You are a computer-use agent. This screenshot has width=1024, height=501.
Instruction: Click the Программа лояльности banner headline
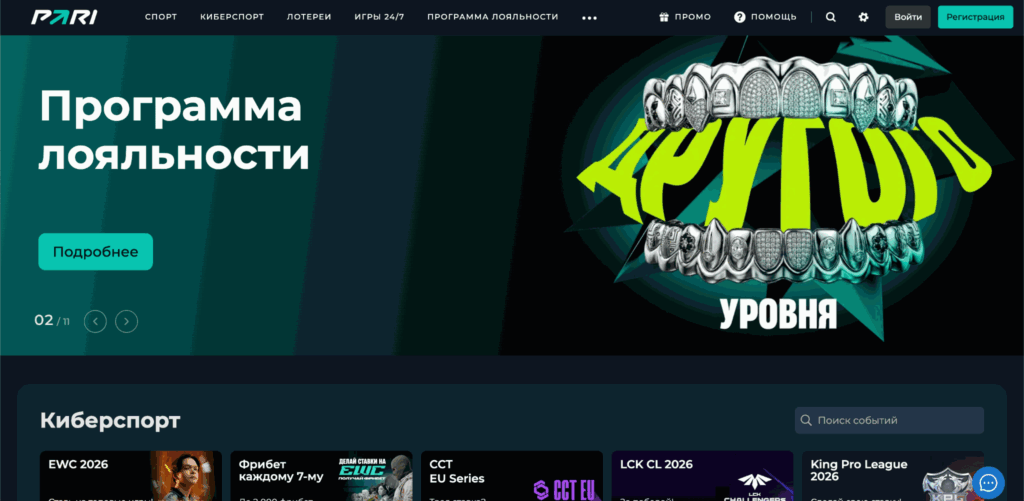tap(174, 131)
